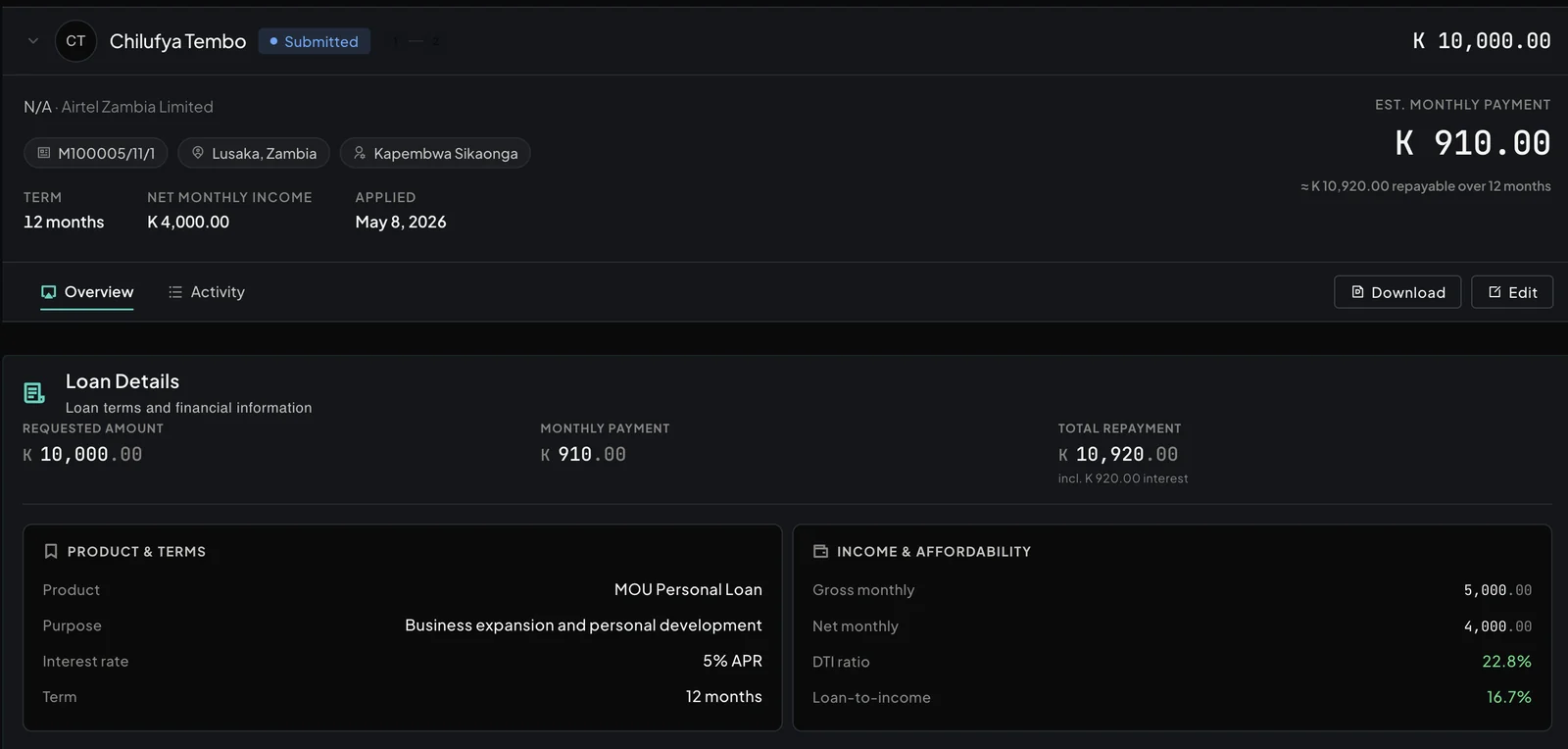Click the 5% APR interest rate
This screenshot has height=749, width=1568.
[732, 662]
